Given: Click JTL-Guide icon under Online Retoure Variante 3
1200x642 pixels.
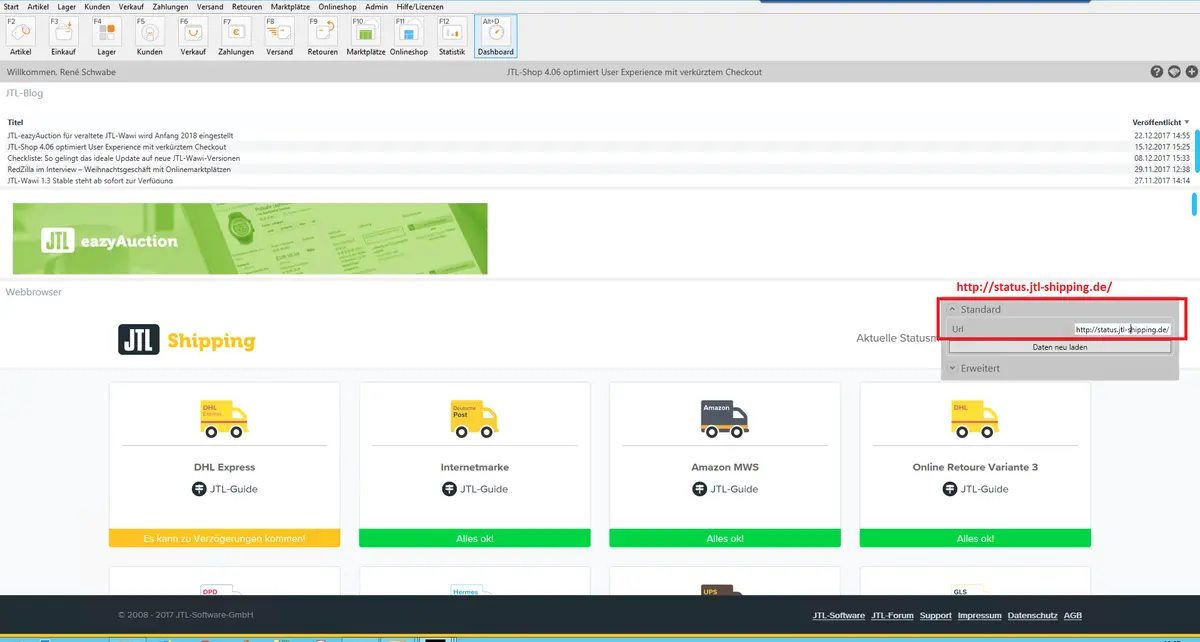Looking at the screenshot, I should click(949, 489).
